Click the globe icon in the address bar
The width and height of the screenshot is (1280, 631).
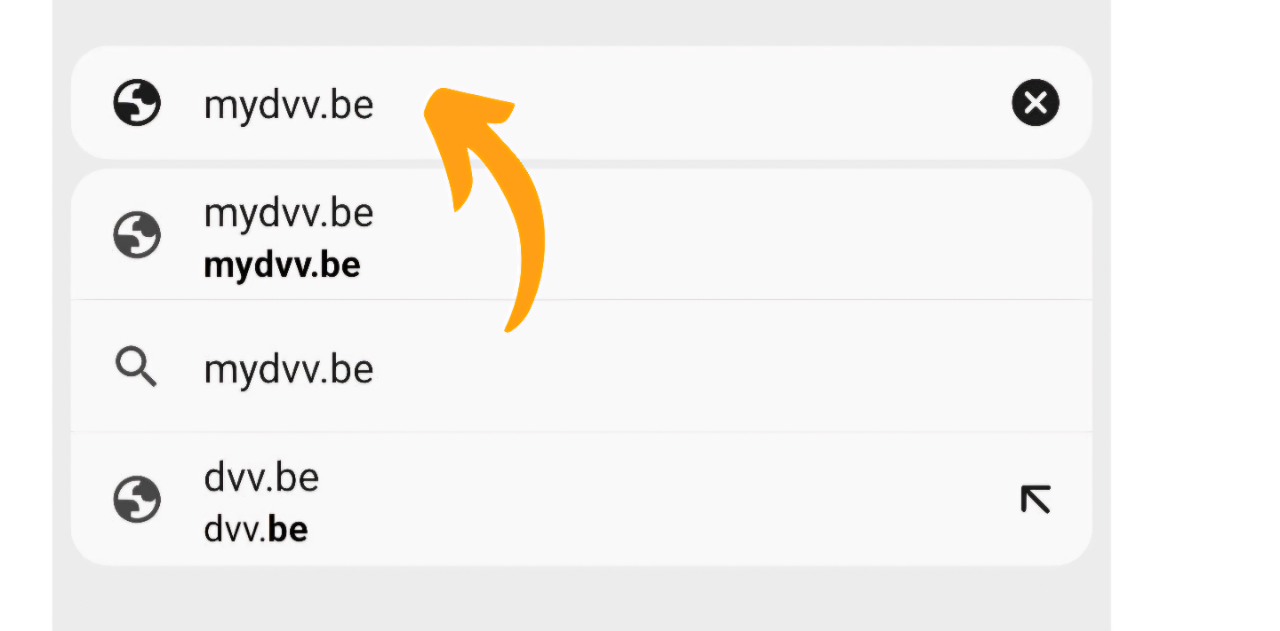point(137,103)
